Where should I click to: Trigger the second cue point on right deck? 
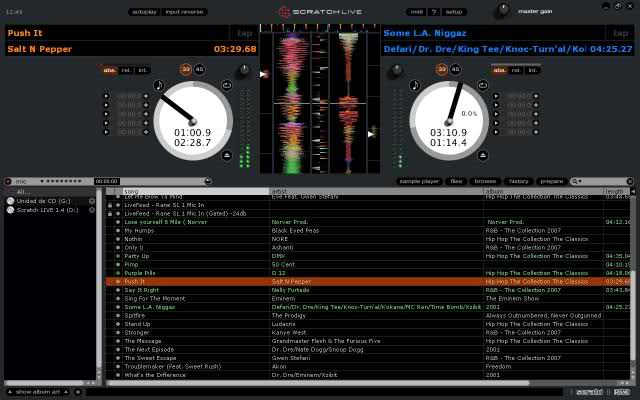pos(496,105)
